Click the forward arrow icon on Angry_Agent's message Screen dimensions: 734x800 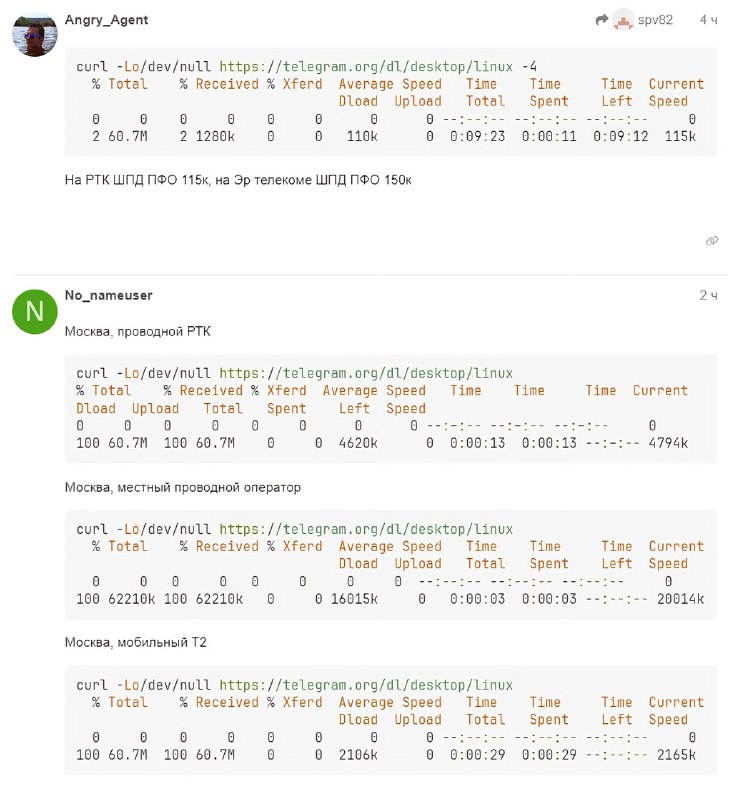[601, 18]
